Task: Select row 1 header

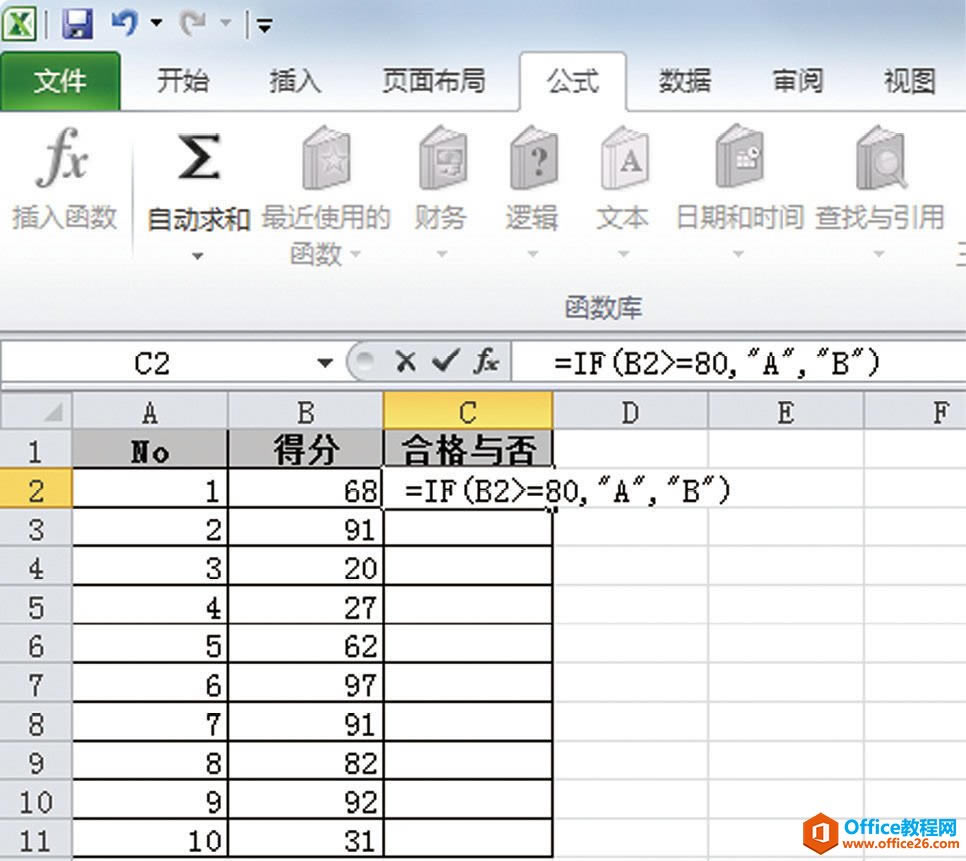Action: tap(36, 450)
